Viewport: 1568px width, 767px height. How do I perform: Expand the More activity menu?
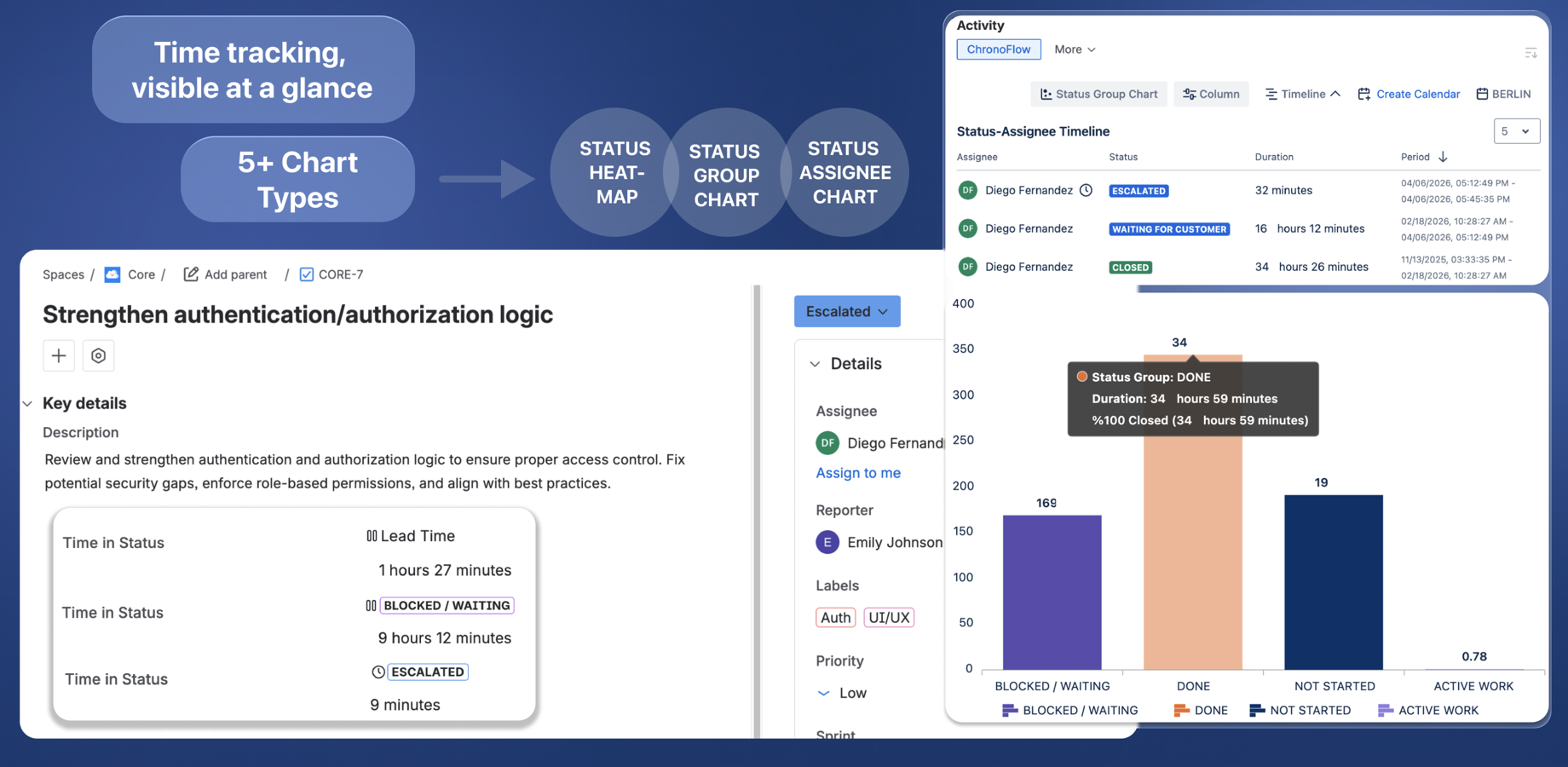pyautogui.click(x=1075, y=49)
